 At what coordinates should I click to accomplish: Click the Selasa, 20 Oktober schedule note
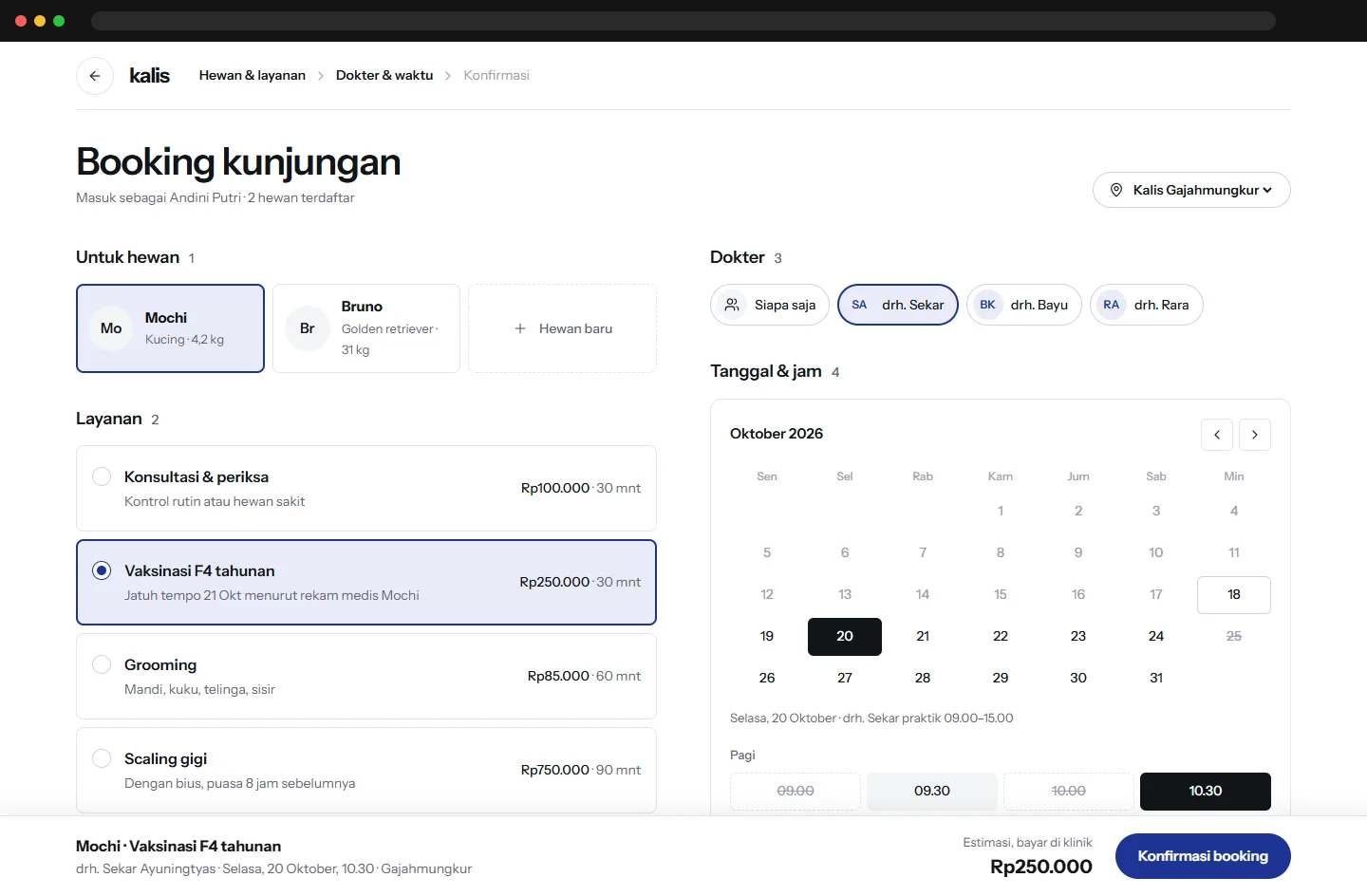pyautogui.click(x=871, y=719)
